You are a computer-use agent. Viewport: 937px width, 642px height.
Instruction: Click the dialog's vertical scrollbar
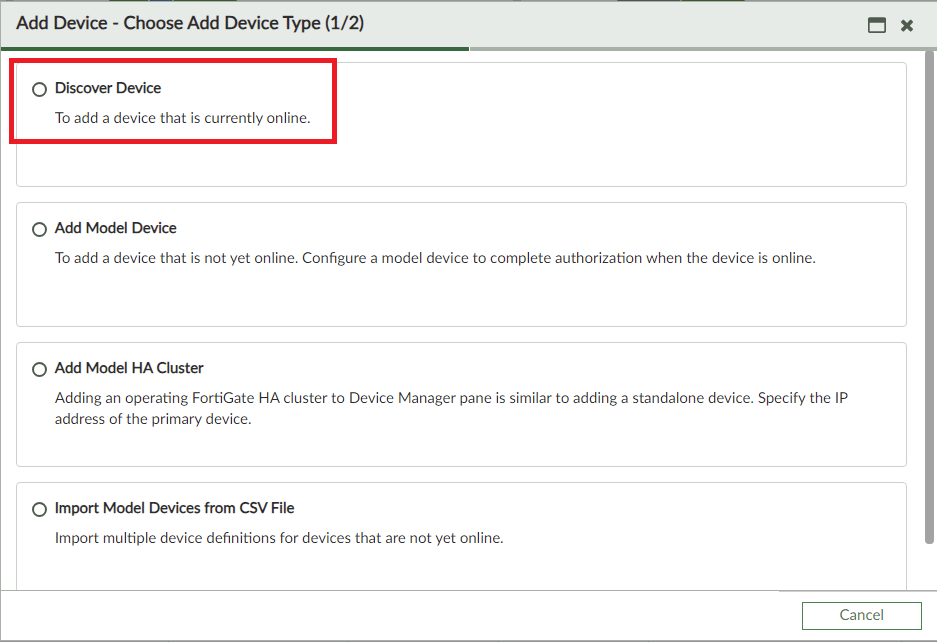[x=929, y=297]
